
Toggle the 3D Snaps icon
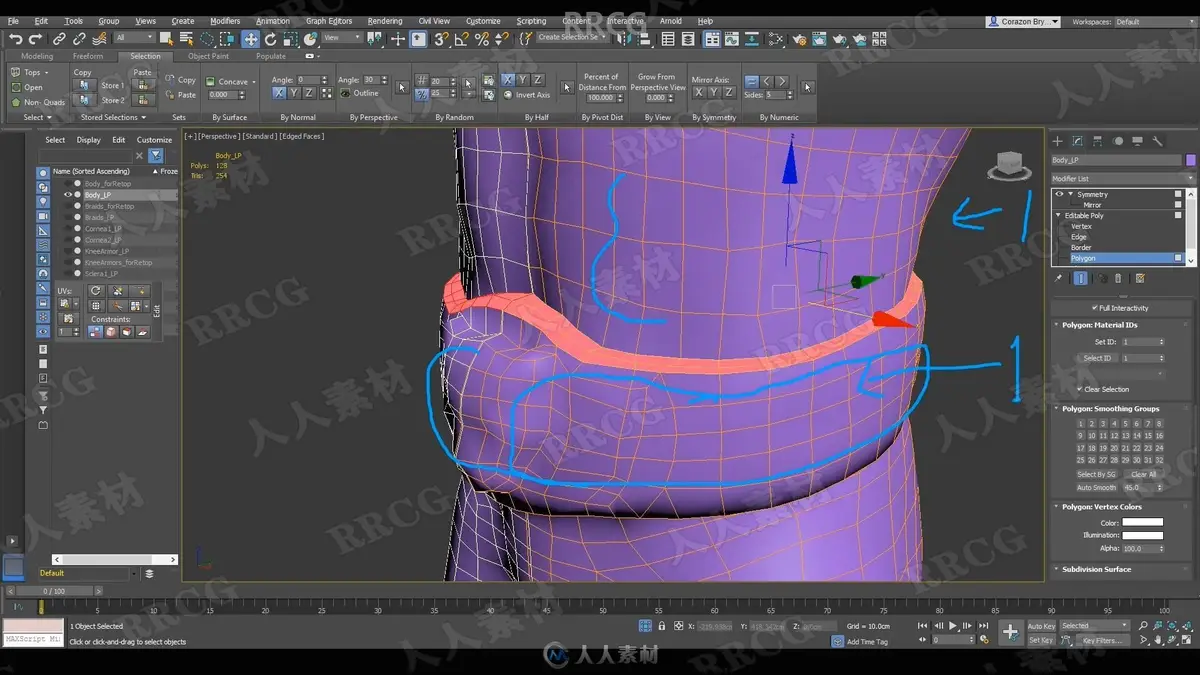coord(440,38)
